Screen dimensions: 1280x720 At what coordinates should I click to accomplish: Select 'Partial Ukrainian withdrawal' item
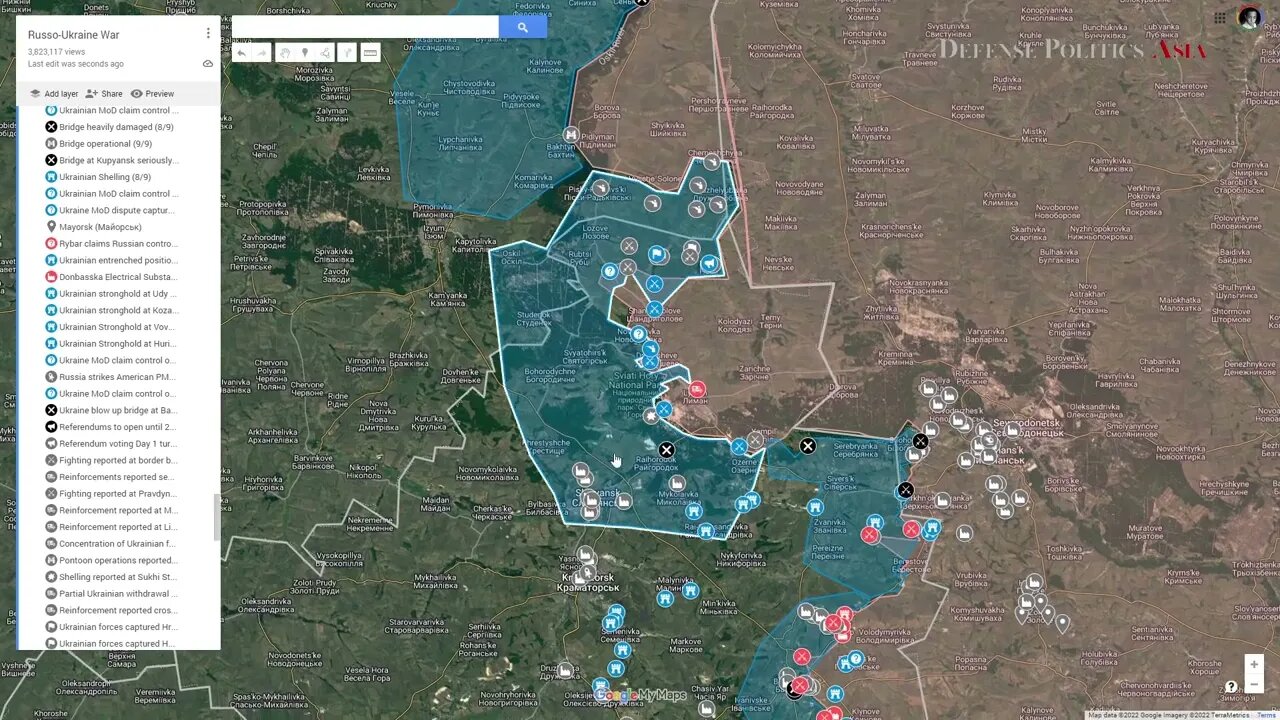point(118,594)
